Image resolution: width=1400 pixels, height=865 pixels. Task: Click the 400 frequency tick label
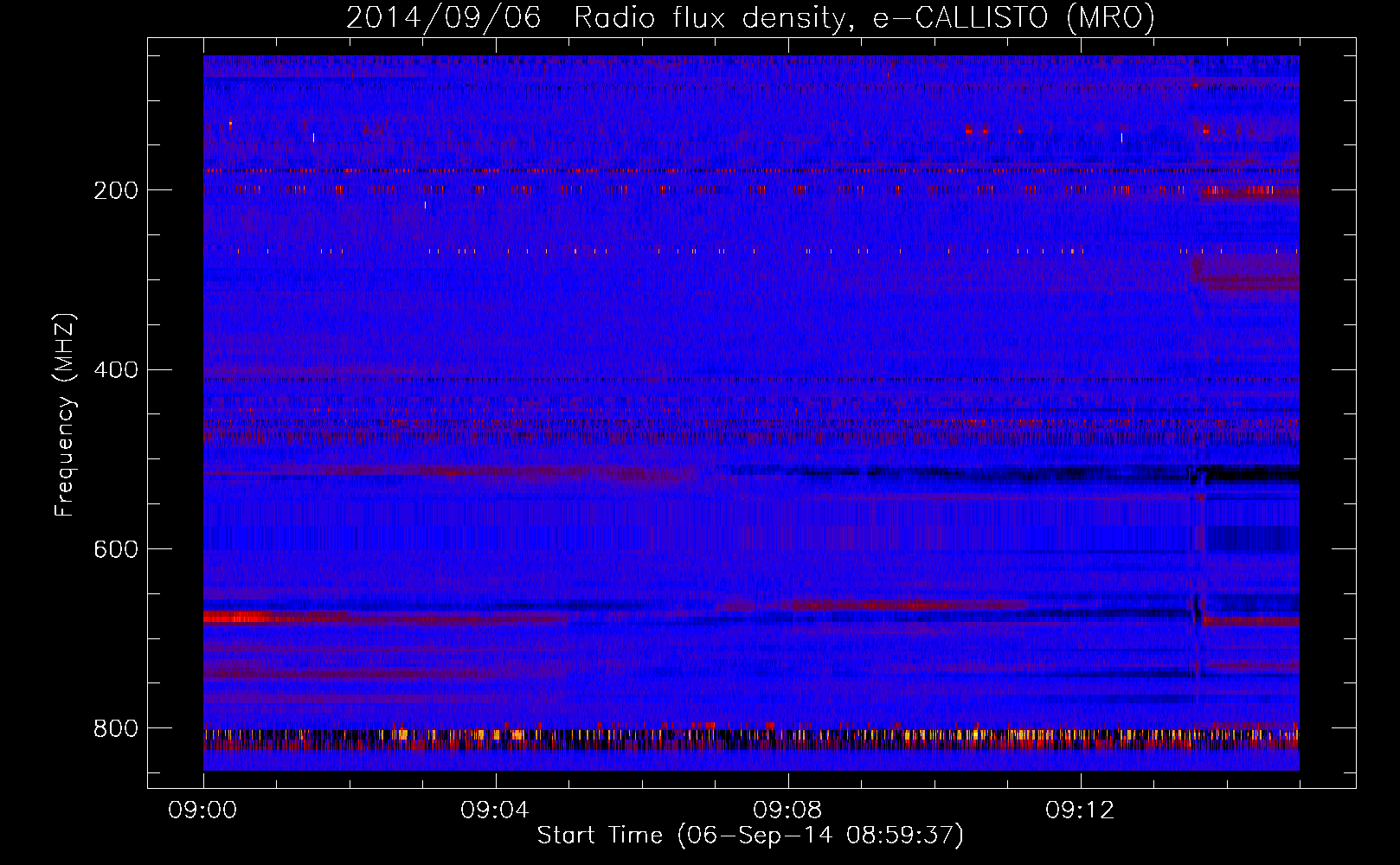point(115,370)
